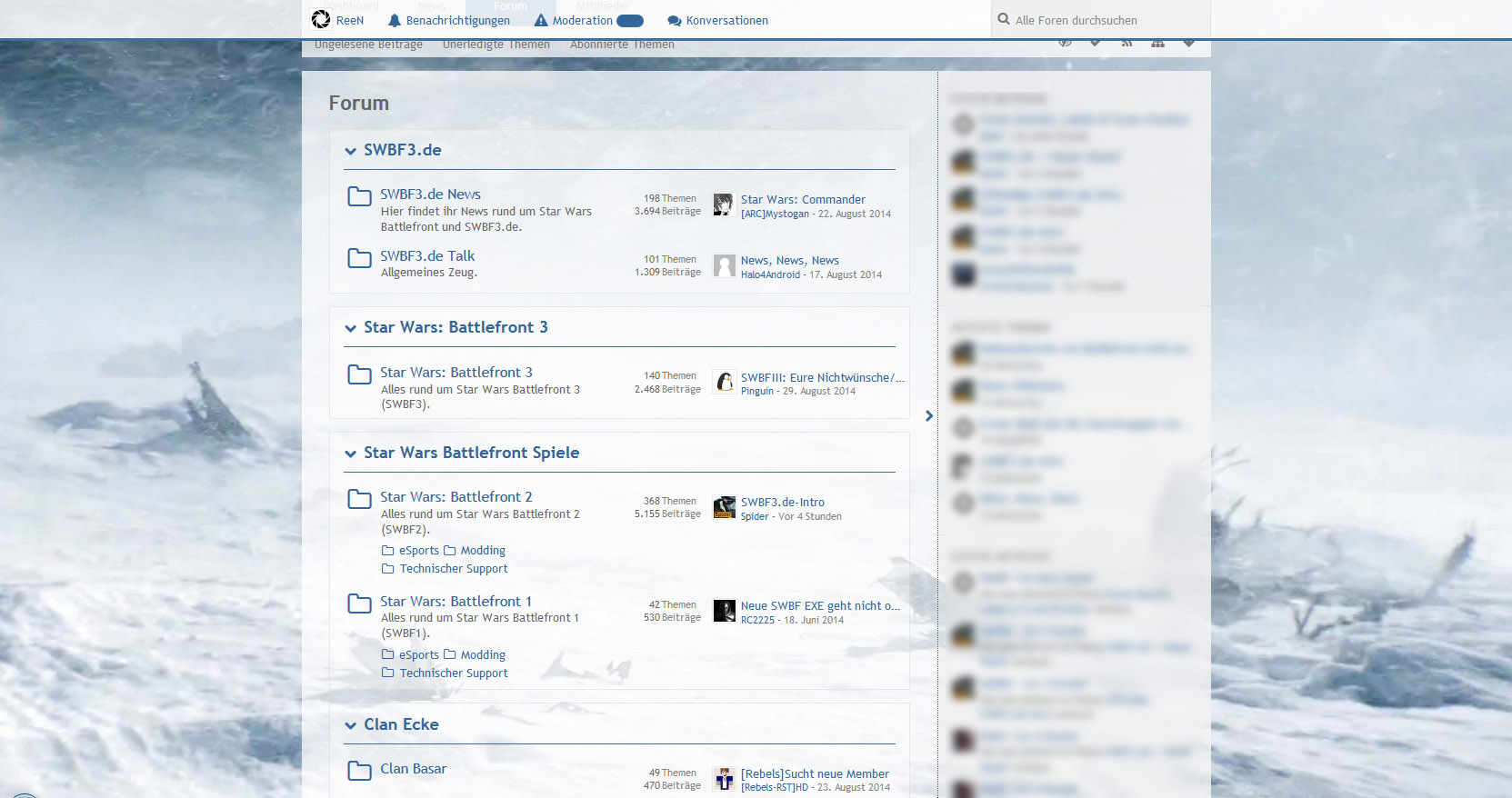Go to Abonnierte Themen
This screenshot has height=798, width=1512.
click(622, 45)
